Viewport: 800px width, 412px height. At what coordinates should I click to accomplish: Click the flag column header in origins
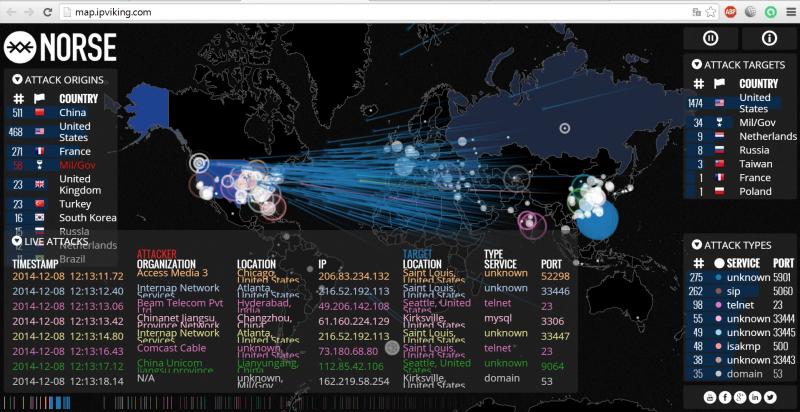(39, 98)
